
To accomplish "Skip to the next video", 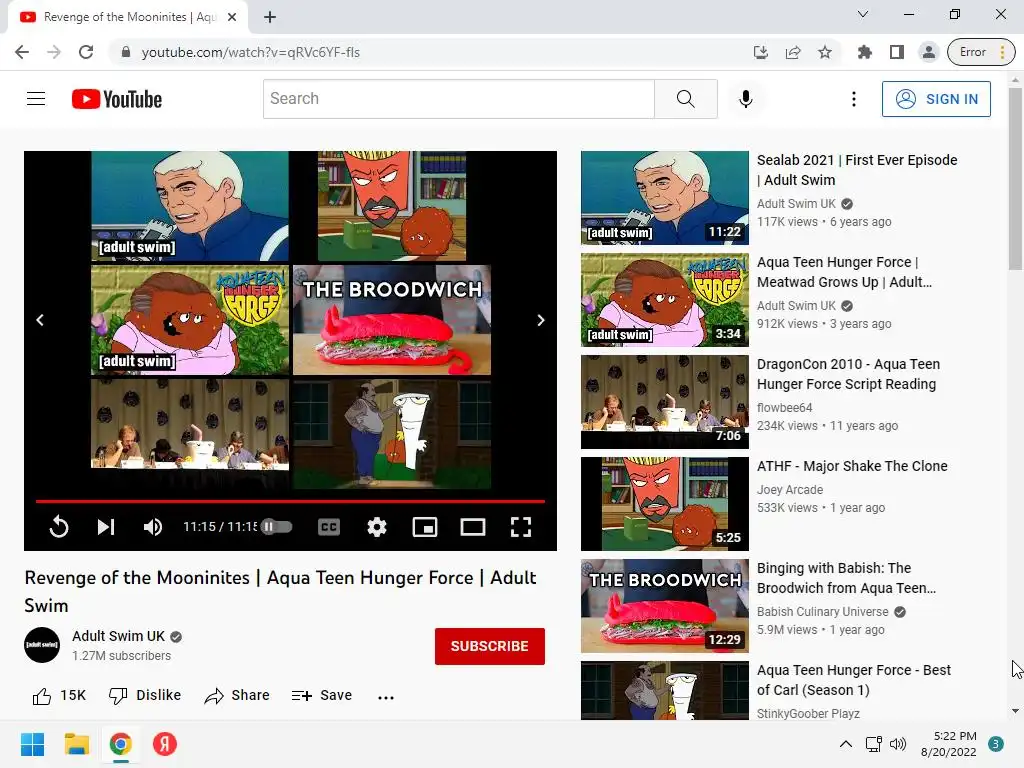I will 106,526.
